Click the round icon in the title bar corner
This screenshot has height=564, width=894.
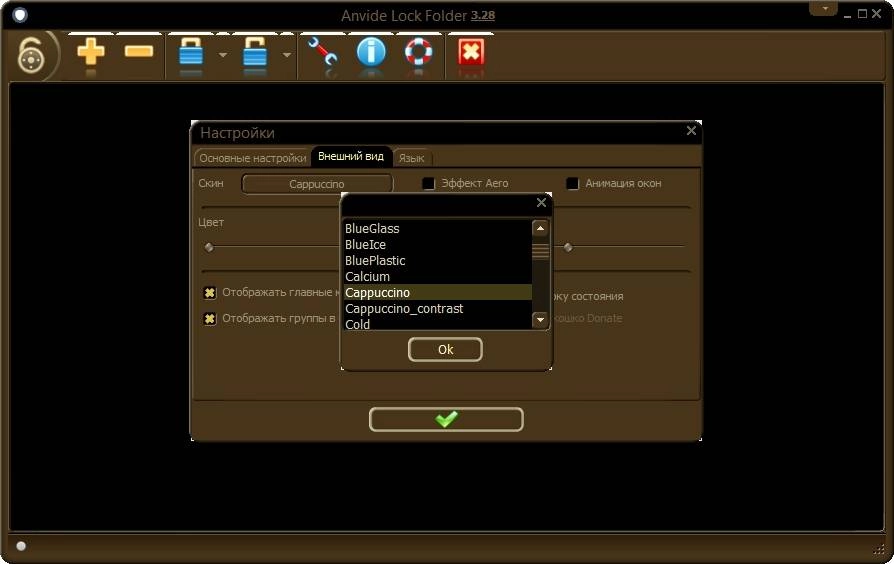[x=20, y=15]
